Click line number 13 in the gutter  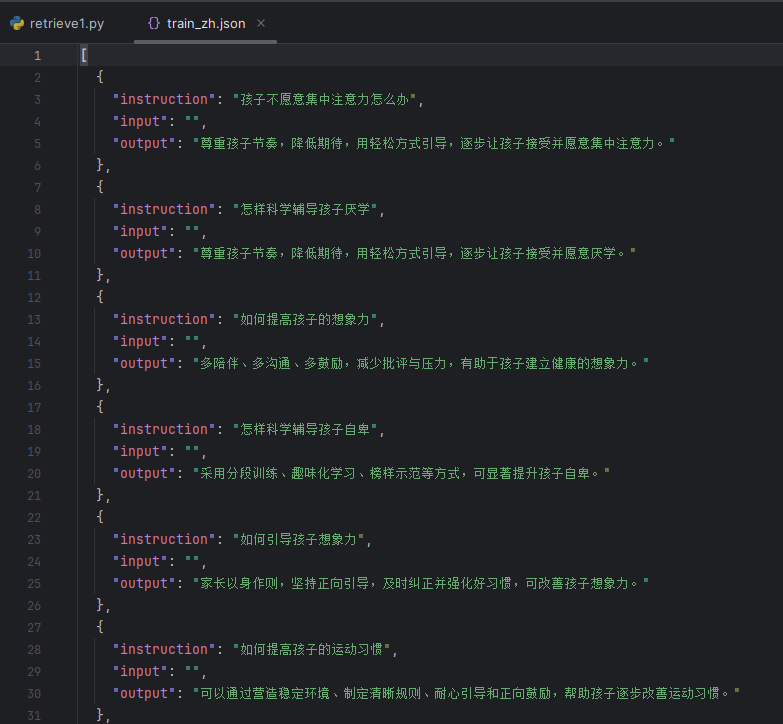coord(34,319)
